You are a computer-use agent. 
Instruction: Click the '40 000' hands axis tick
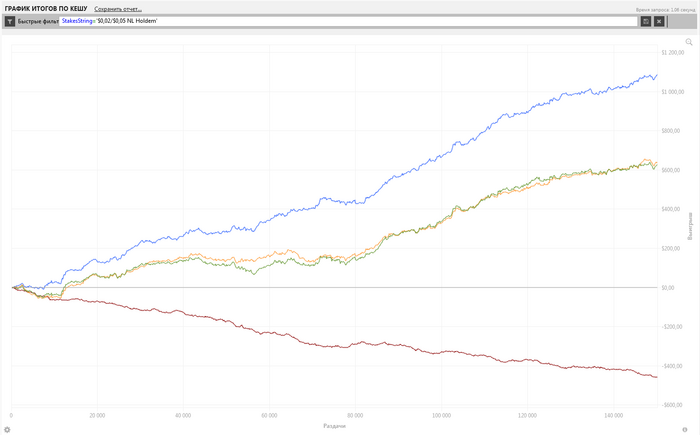(183, 415)
